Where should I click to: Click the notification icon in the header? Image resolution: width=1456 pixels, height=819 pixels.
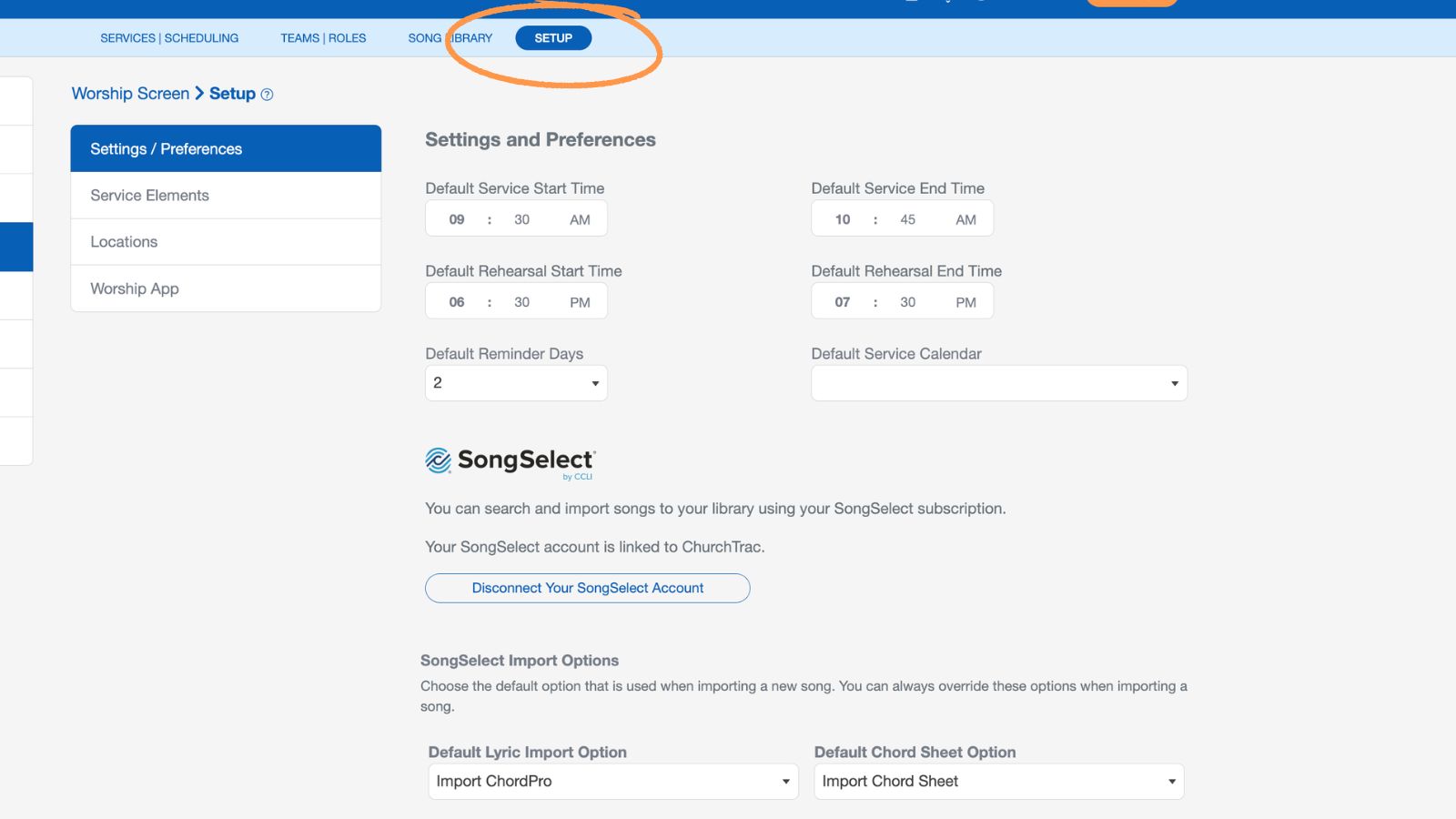click(947, 4)
